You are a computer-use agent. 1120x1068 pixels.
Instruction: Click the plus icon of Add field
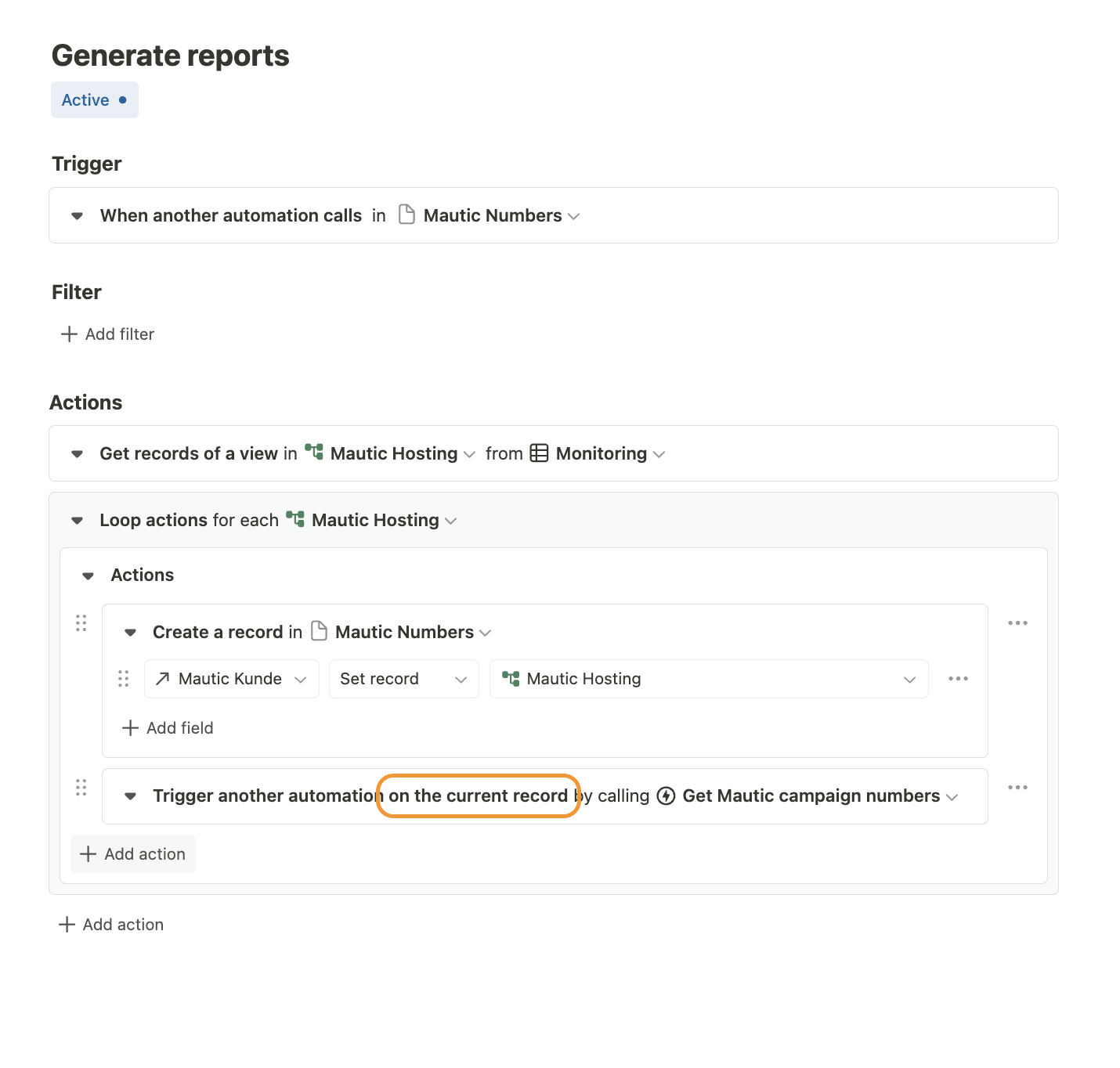pyautogui.click(x=130, y=728)
